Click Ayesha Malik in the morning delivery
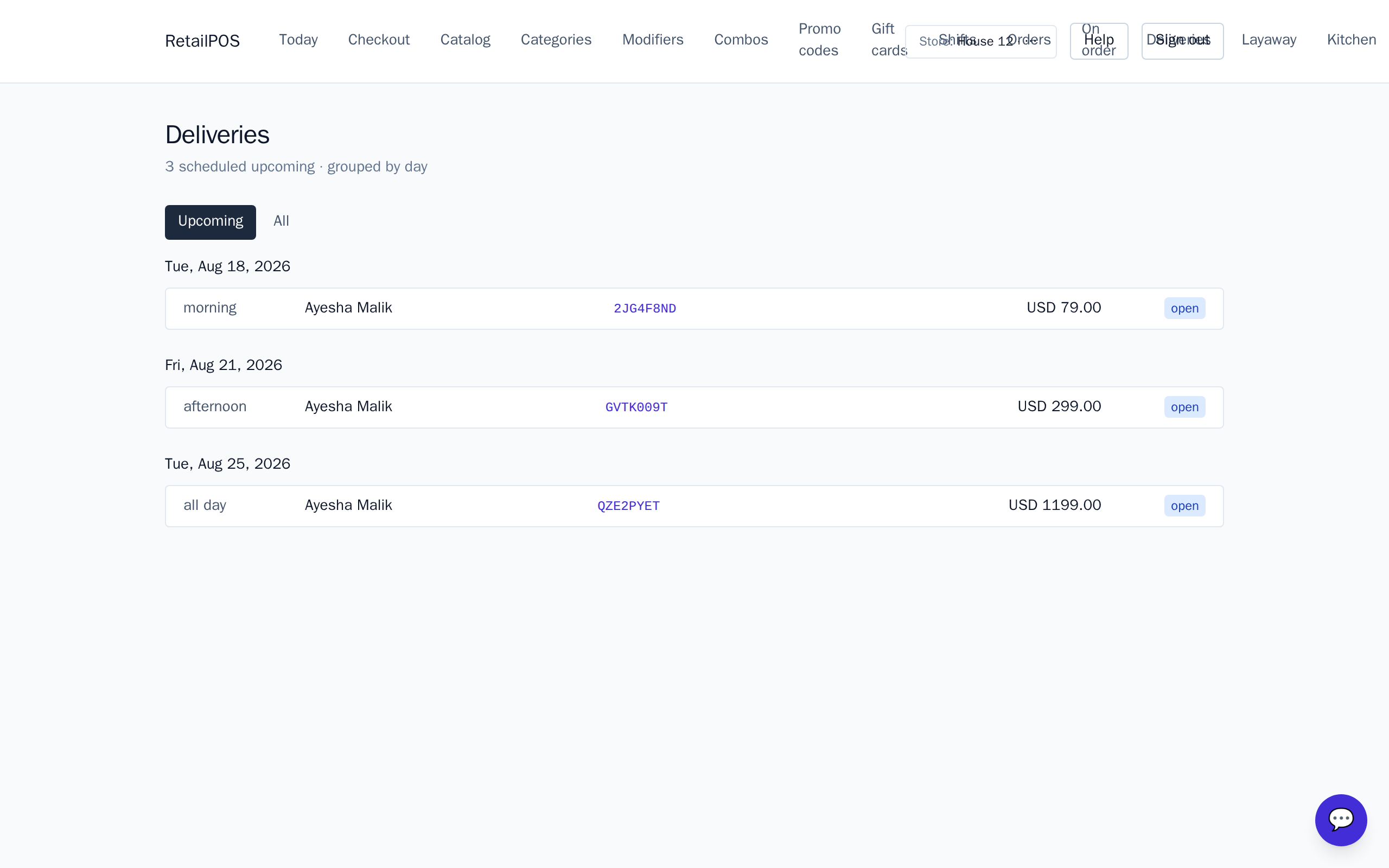 tap(348, 308)
